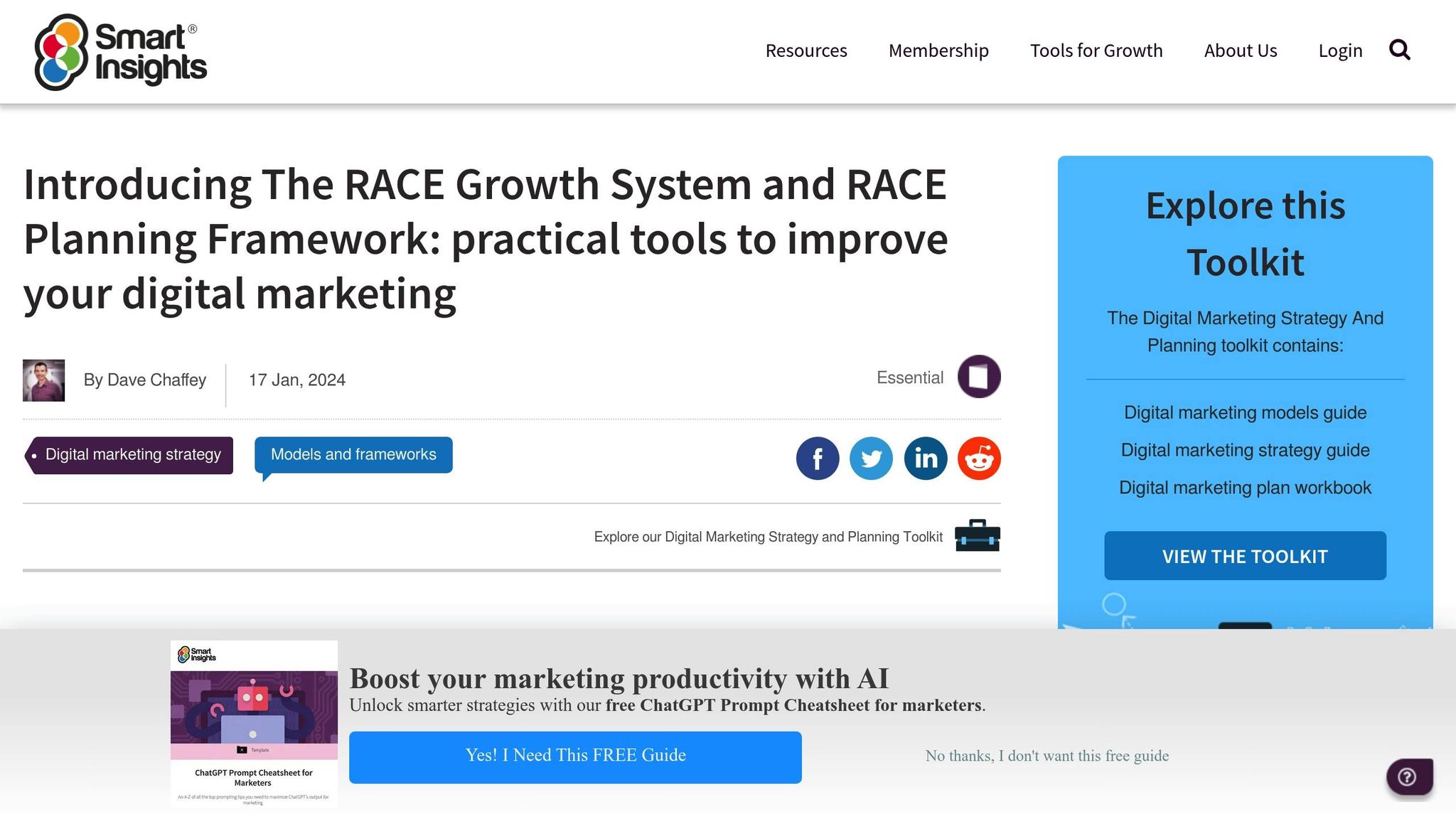
Task: Click Digital marketing strategy guide text
Action: click(x=1245, y=451)
